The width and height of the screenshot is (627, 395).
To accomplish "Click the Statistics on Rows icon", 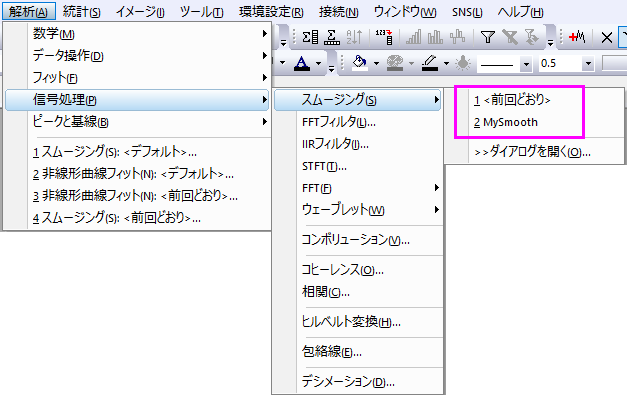I will [332, 37].
